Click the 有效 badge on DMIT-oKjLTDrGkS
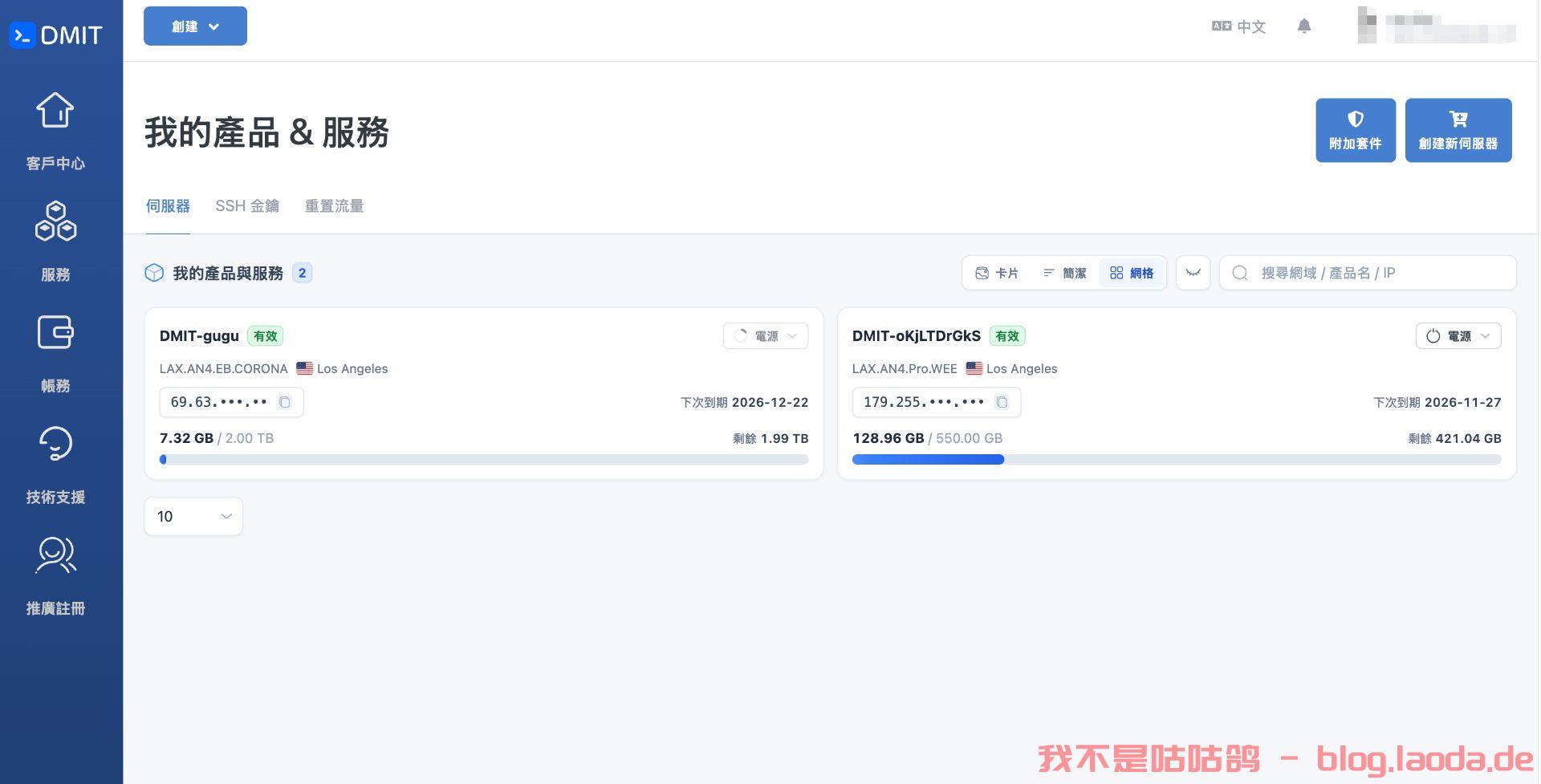The image size is (1541, 784). pyautogui.click(x=1006, y=336)
